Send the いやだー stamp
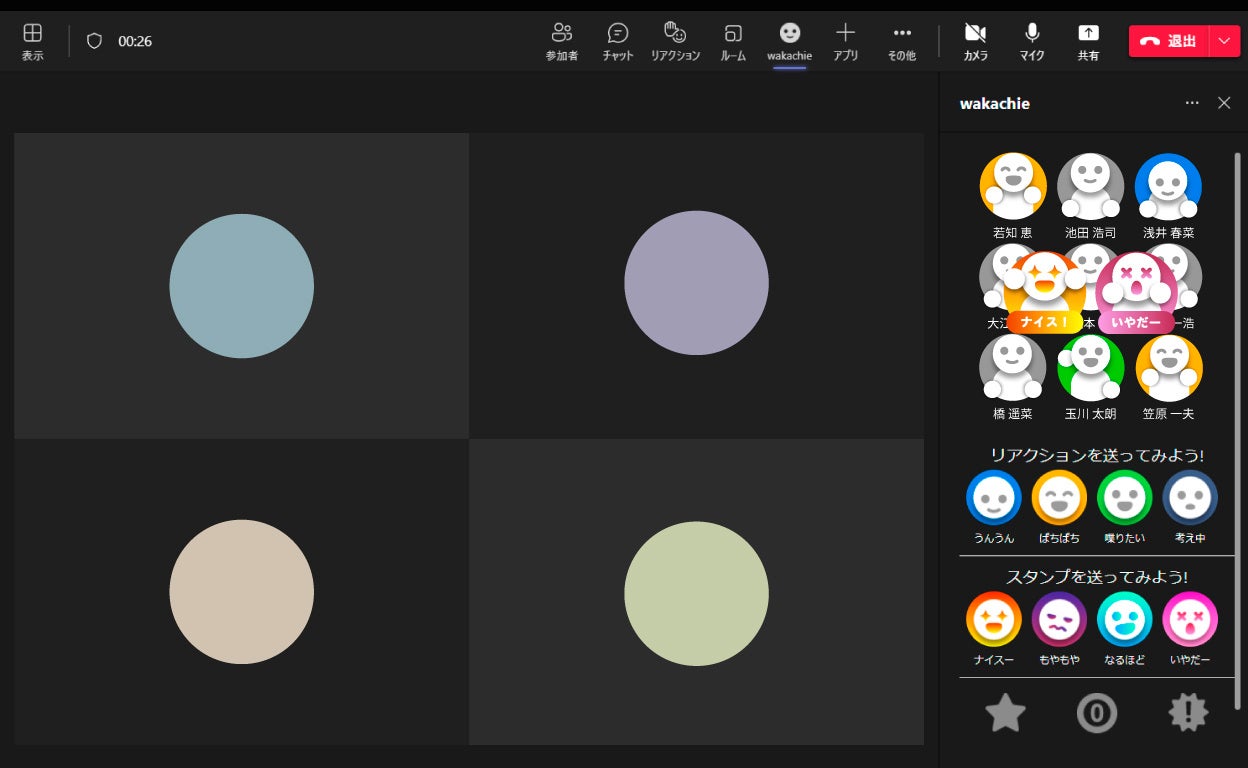This screenshot has height=768, width=1248. point(1189,620)
